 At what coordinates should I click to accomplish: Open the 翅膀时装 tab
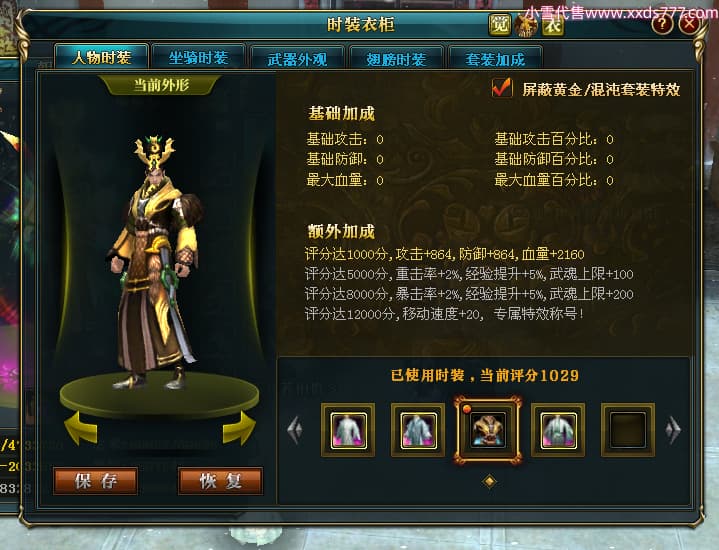396,59
